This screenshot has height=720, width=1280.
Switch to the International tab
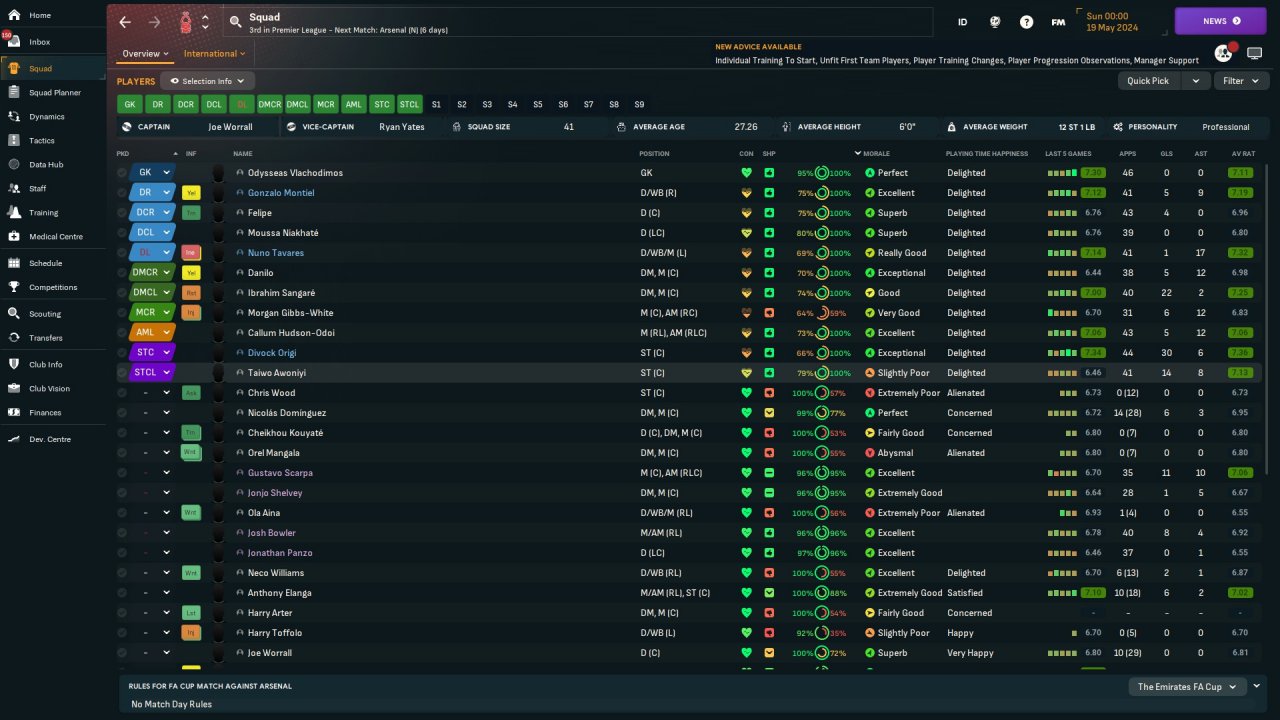point(210,54)
